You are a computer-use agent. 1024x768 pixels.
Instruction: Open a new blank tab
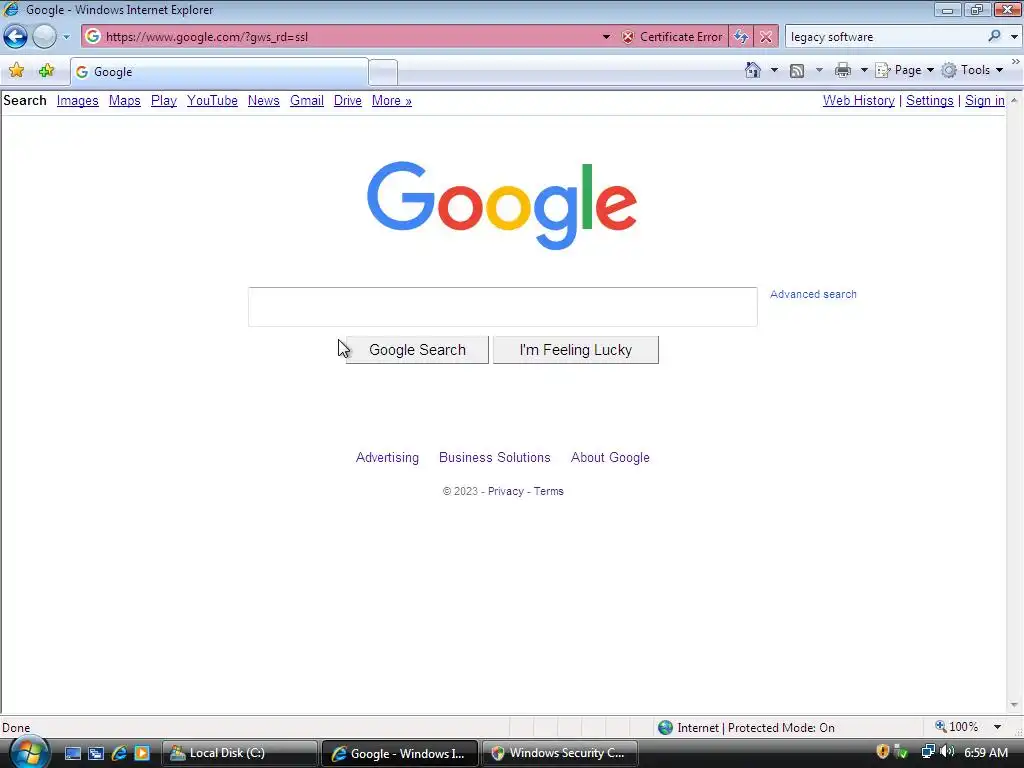pos(383,72)
